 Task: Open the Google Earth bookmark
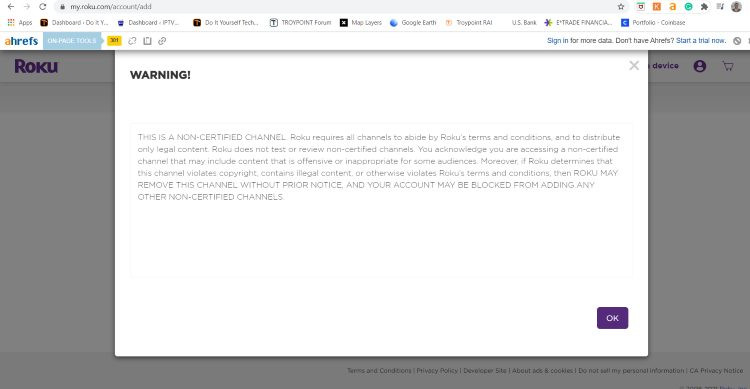point(413,22)
